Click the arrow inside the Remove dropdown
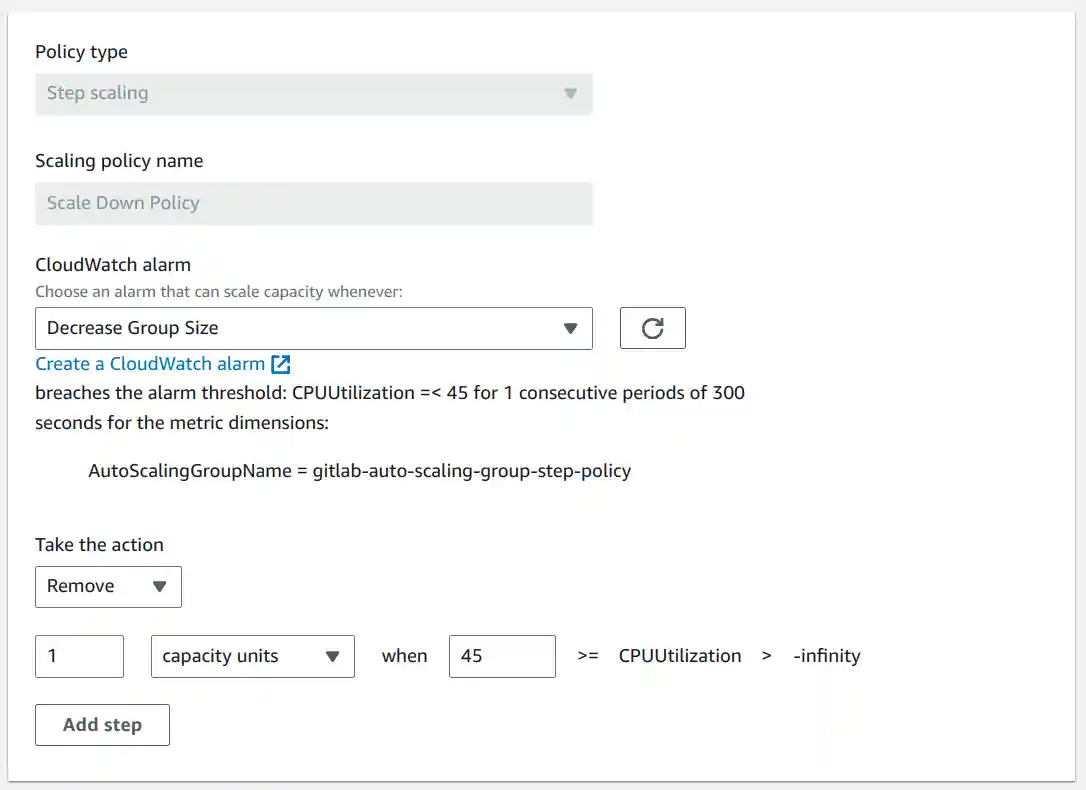 pos(161,587)
